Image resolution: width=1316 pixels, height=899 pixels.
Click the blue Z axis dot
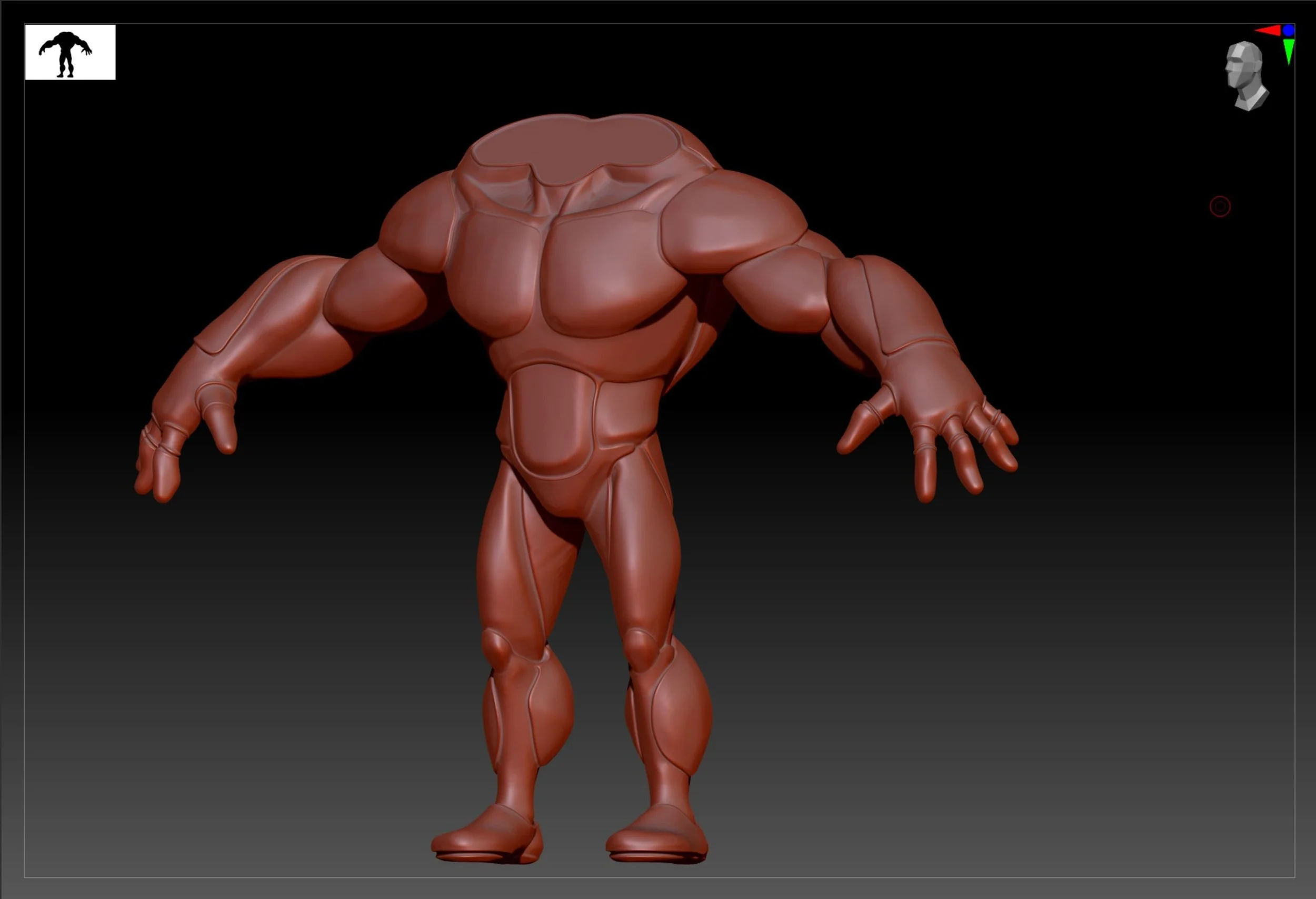[x=1289, y=31]
